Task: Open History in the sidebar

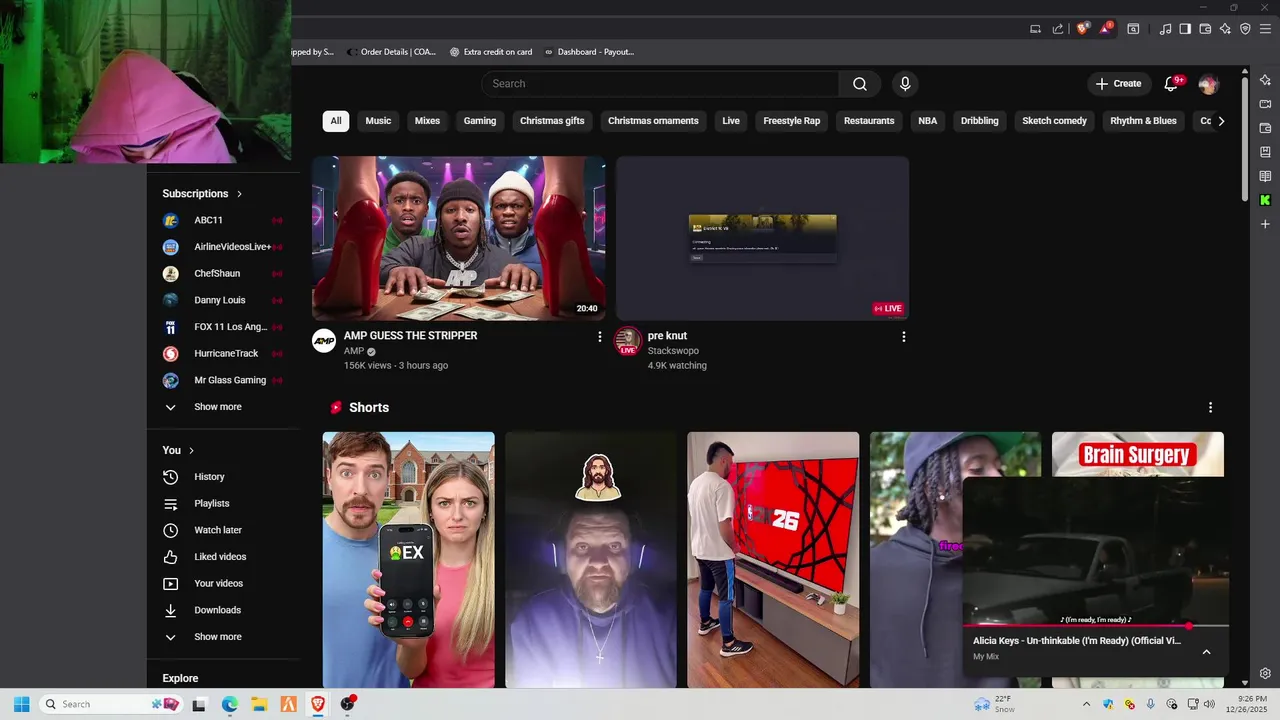Action: tap(209, 477)
